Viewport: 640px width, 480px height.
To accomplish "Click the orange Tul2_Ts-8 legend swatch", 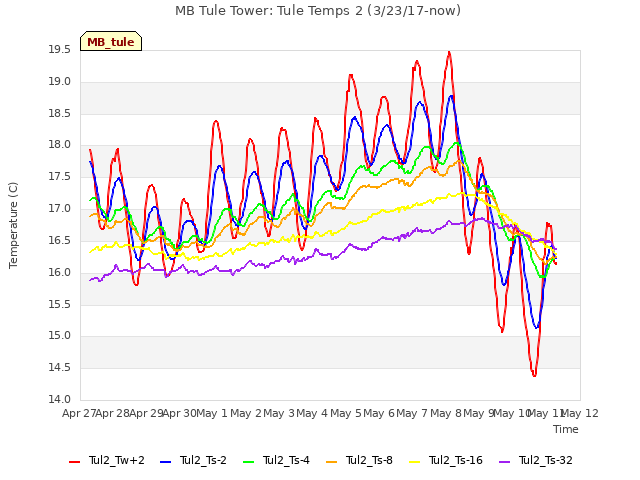I will (331, 462).
